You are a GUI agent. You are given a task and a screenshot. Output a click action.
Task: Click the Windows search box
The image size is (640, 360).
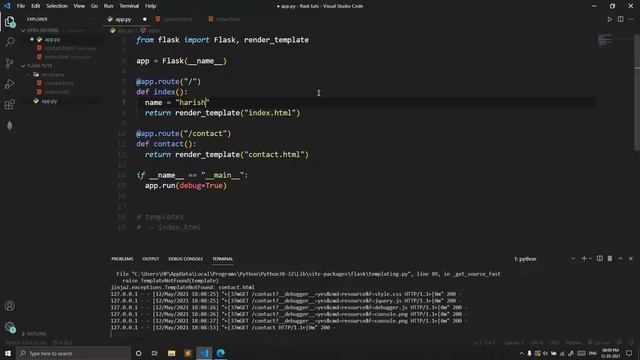point(73,353)
